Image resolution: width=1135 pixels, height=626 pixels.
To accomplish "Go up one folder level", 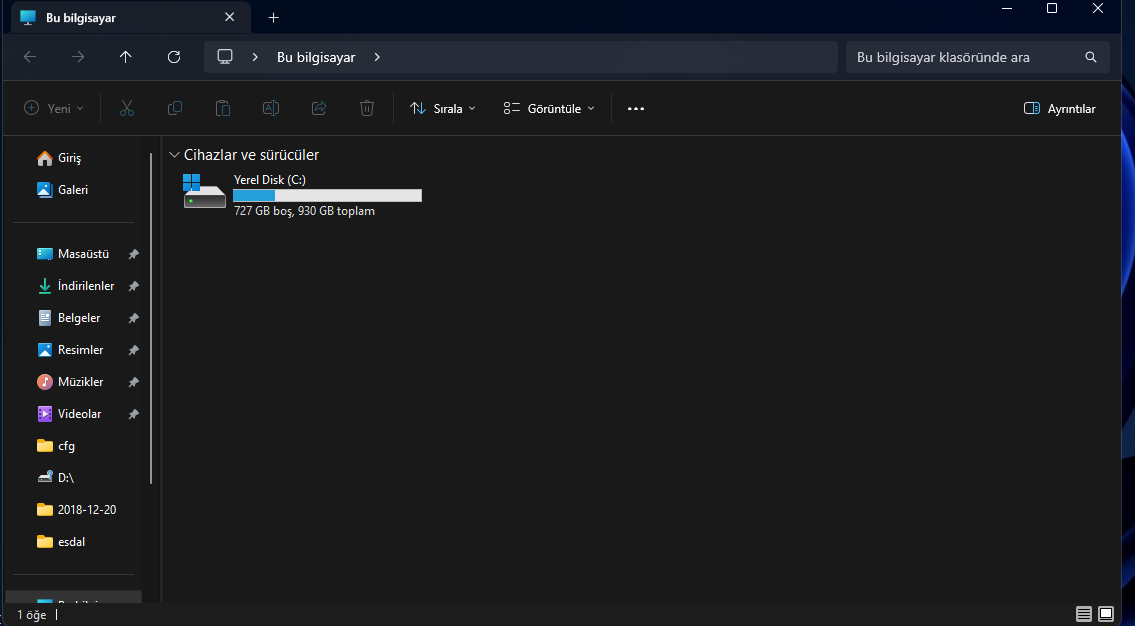I will click(126, 57).
